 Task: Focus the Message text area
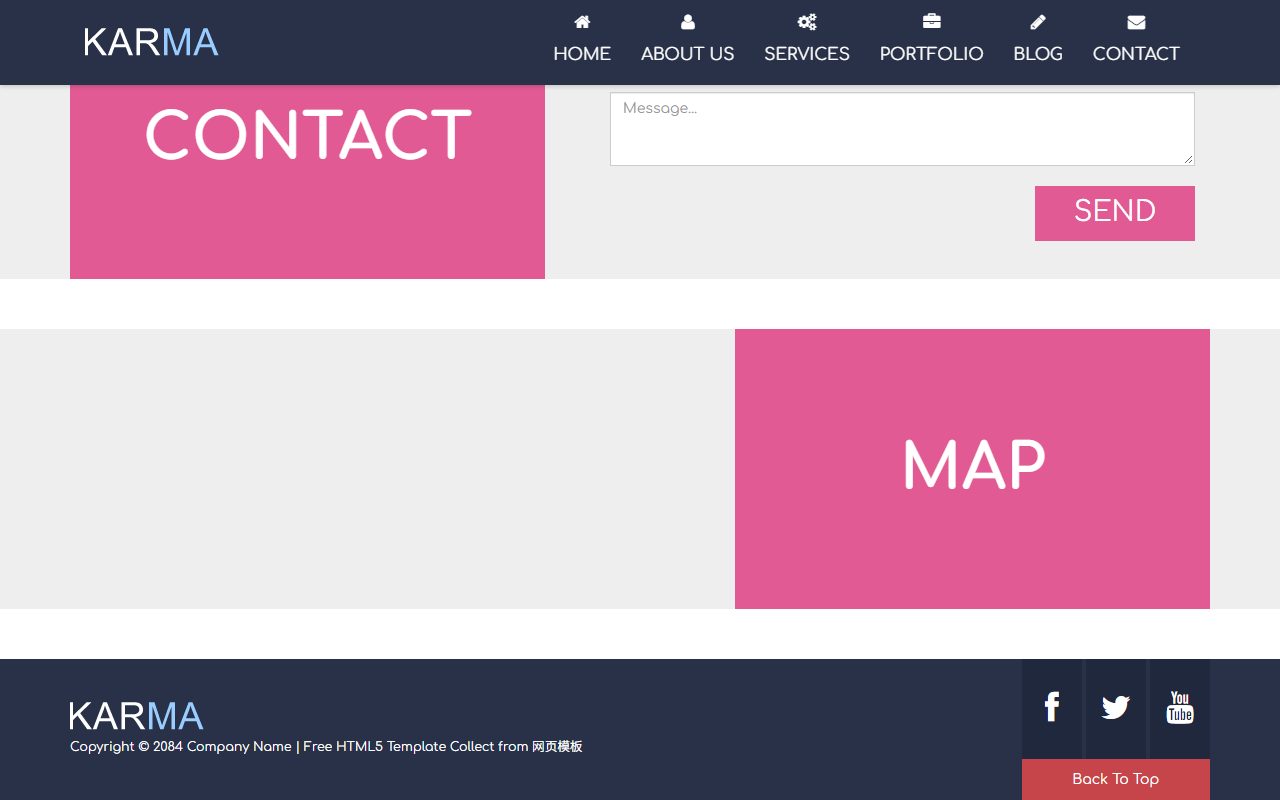[x=902, y=129]
